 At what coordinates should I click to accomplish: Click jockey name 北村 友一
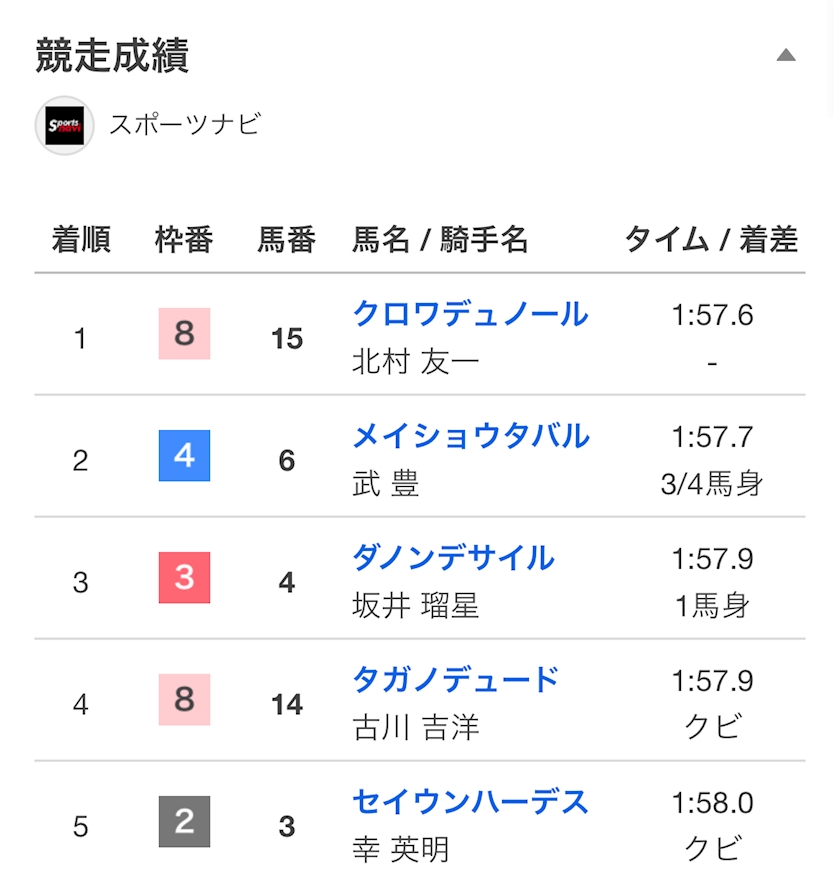(x=416, y=362)
